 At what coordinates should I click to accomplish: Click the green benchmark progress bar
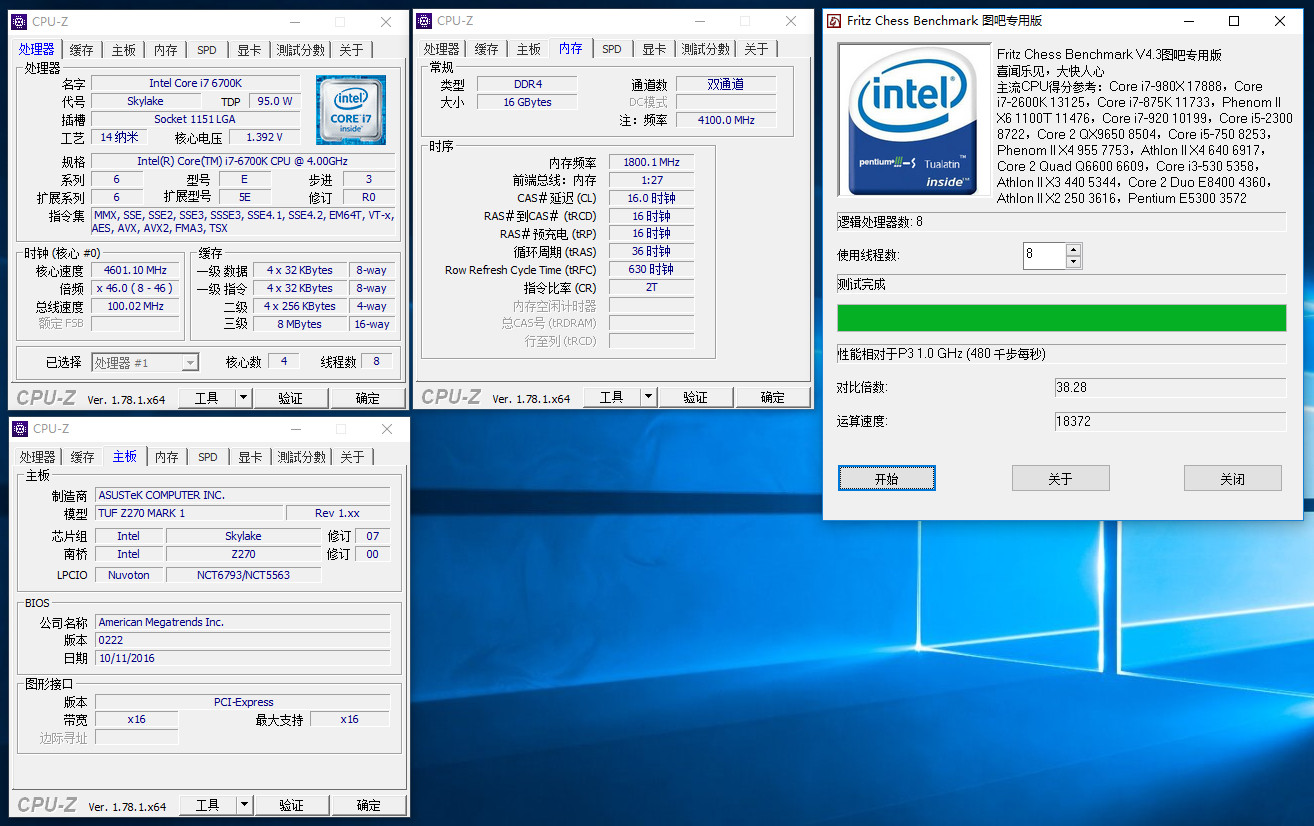tap(1061, 318)
